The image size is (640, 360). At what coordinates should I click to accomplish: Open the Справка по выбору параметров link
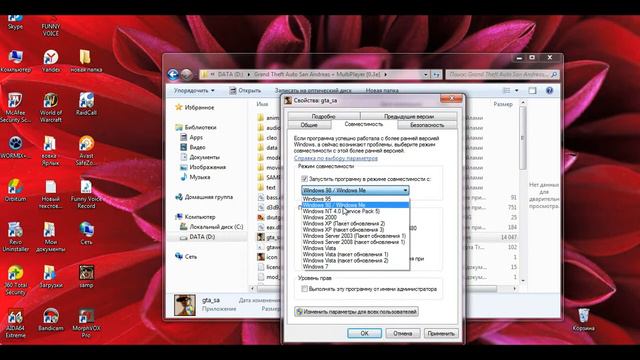pos(336,158)
